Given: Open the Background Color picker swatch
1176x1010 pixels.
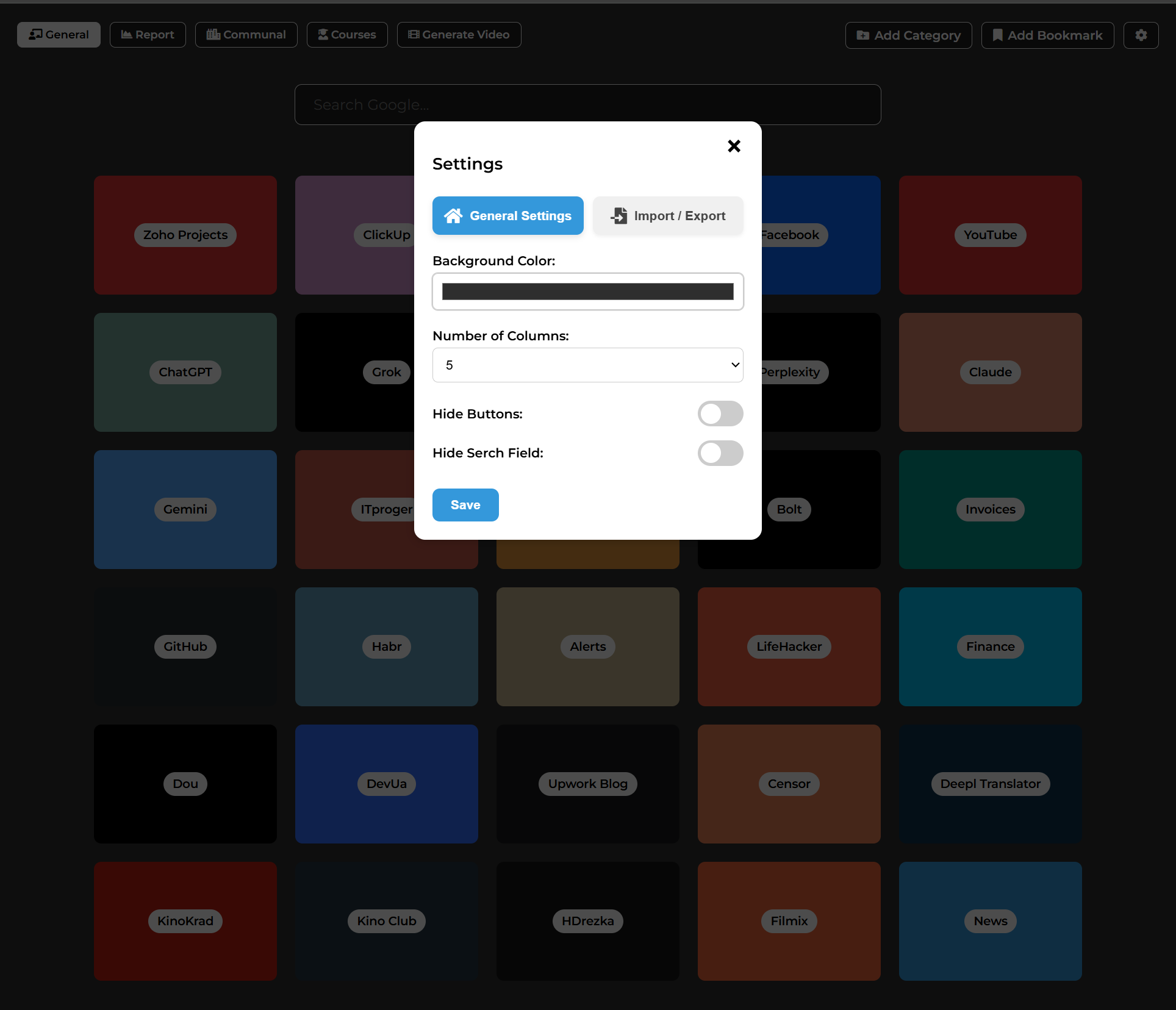Looking at the screenshot, I should point(587,292).
